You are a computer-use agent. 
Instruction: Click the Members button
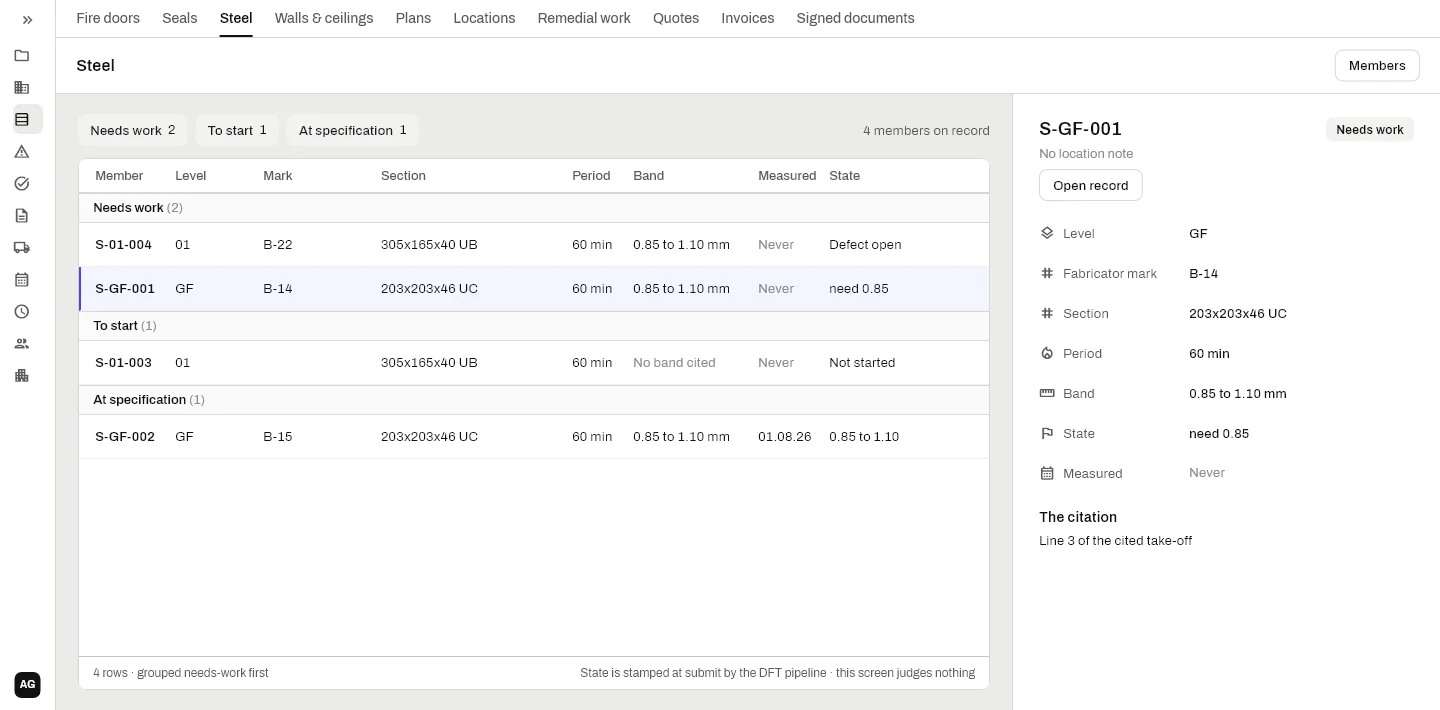1377,66
